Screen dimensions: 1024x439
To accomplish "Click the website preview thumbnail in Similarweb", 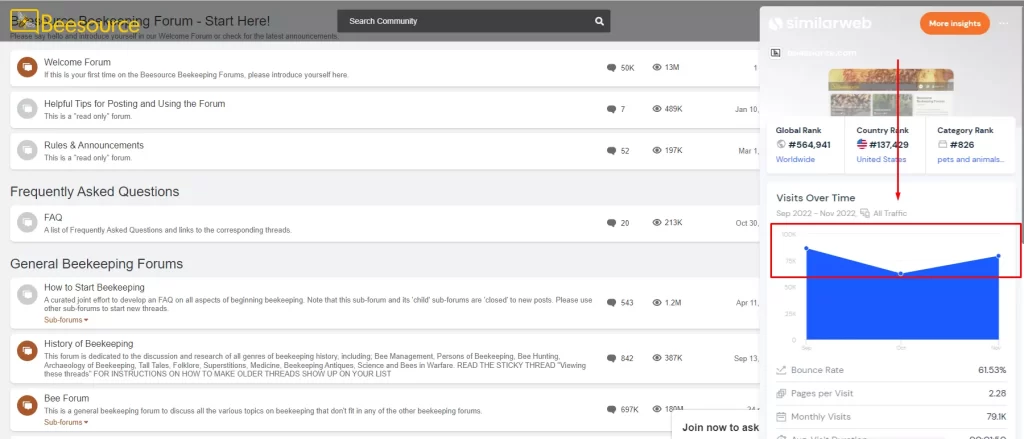I will click(x=891, y=91).
